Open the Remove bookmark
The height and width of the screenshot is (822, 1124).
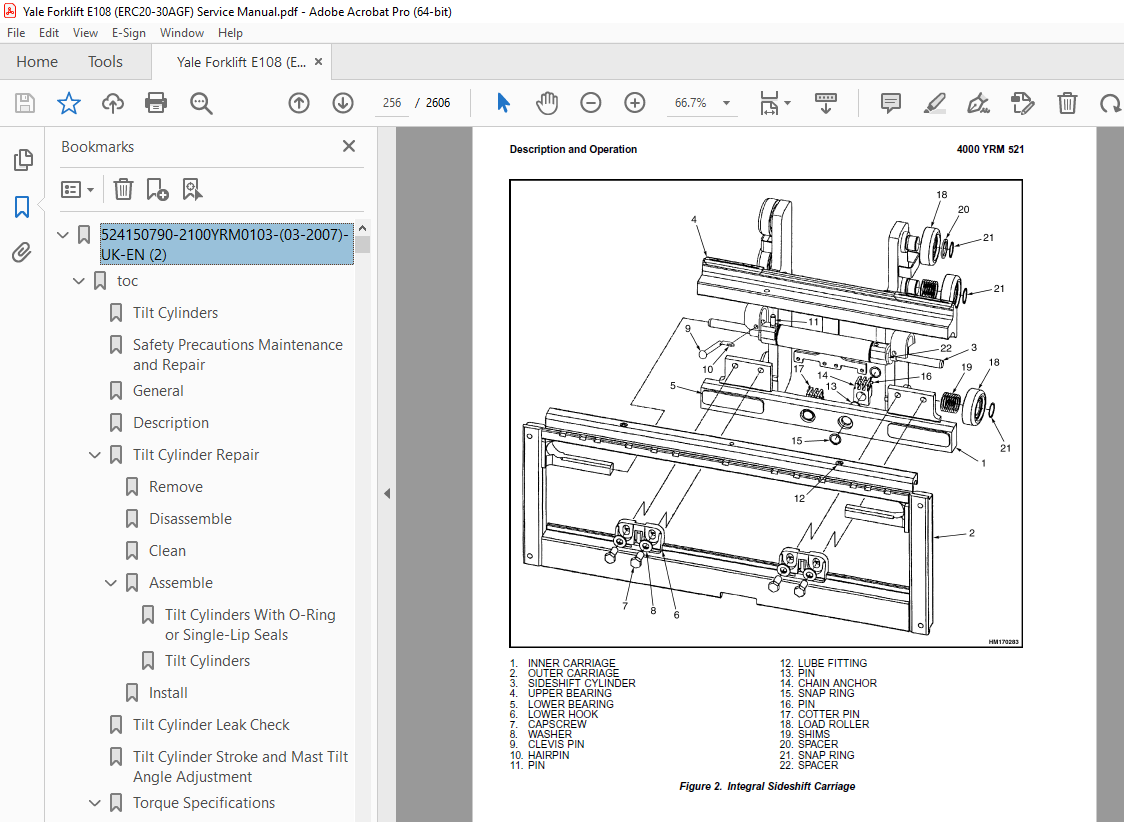(x=176, y=487)
